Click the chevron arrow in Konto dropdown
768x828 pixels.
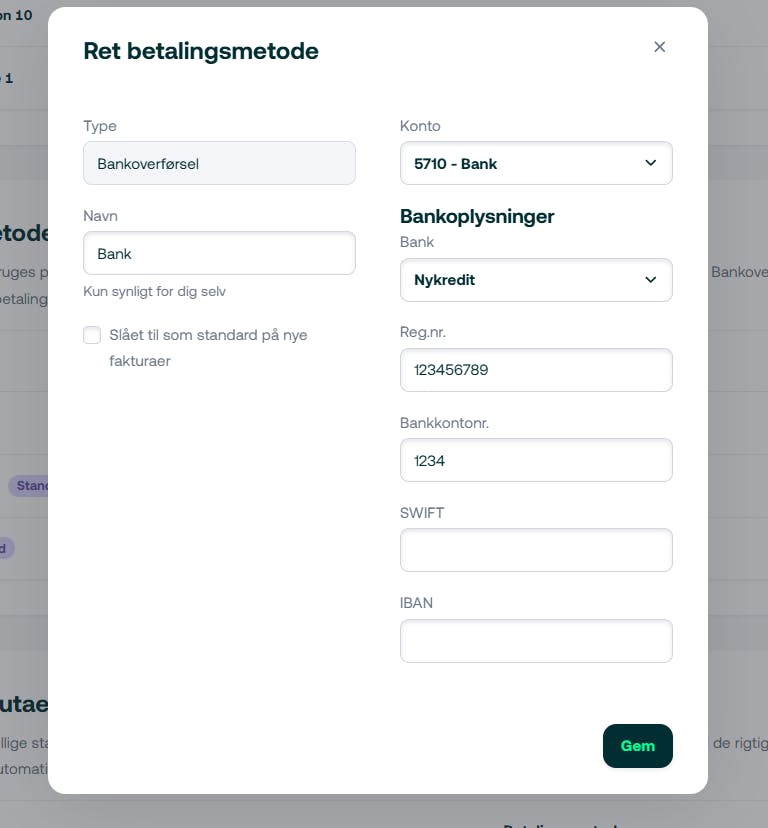pyautogui.click(x=651, y=163)
